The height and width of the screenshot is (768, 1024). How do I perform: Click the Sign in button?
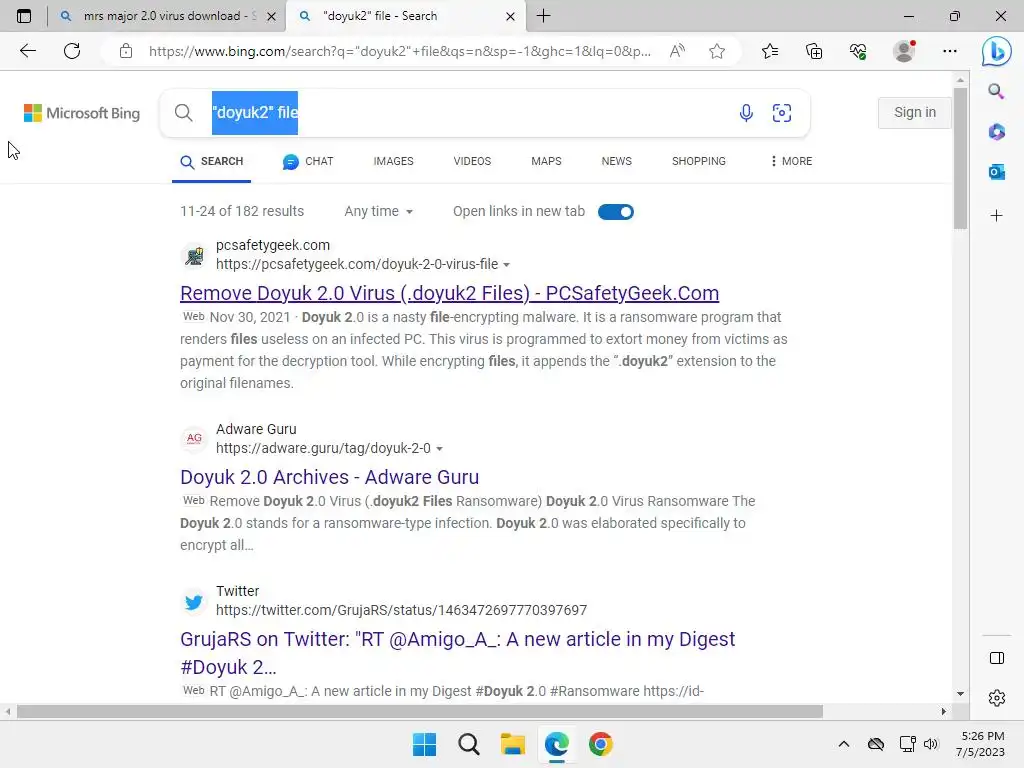(914, 112)
